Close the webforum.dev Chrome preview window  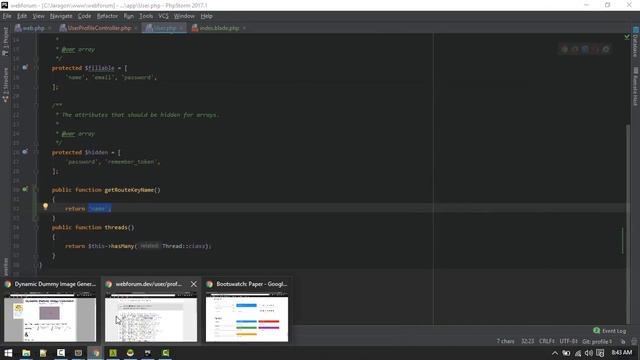[x=193, y=284]
